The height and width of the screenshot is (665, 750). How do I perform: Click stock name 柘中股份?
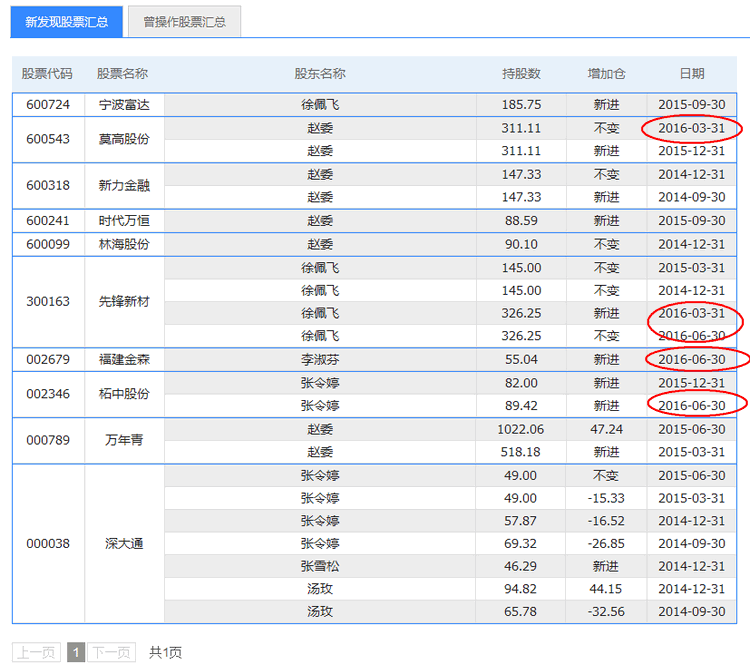[124, 394]
